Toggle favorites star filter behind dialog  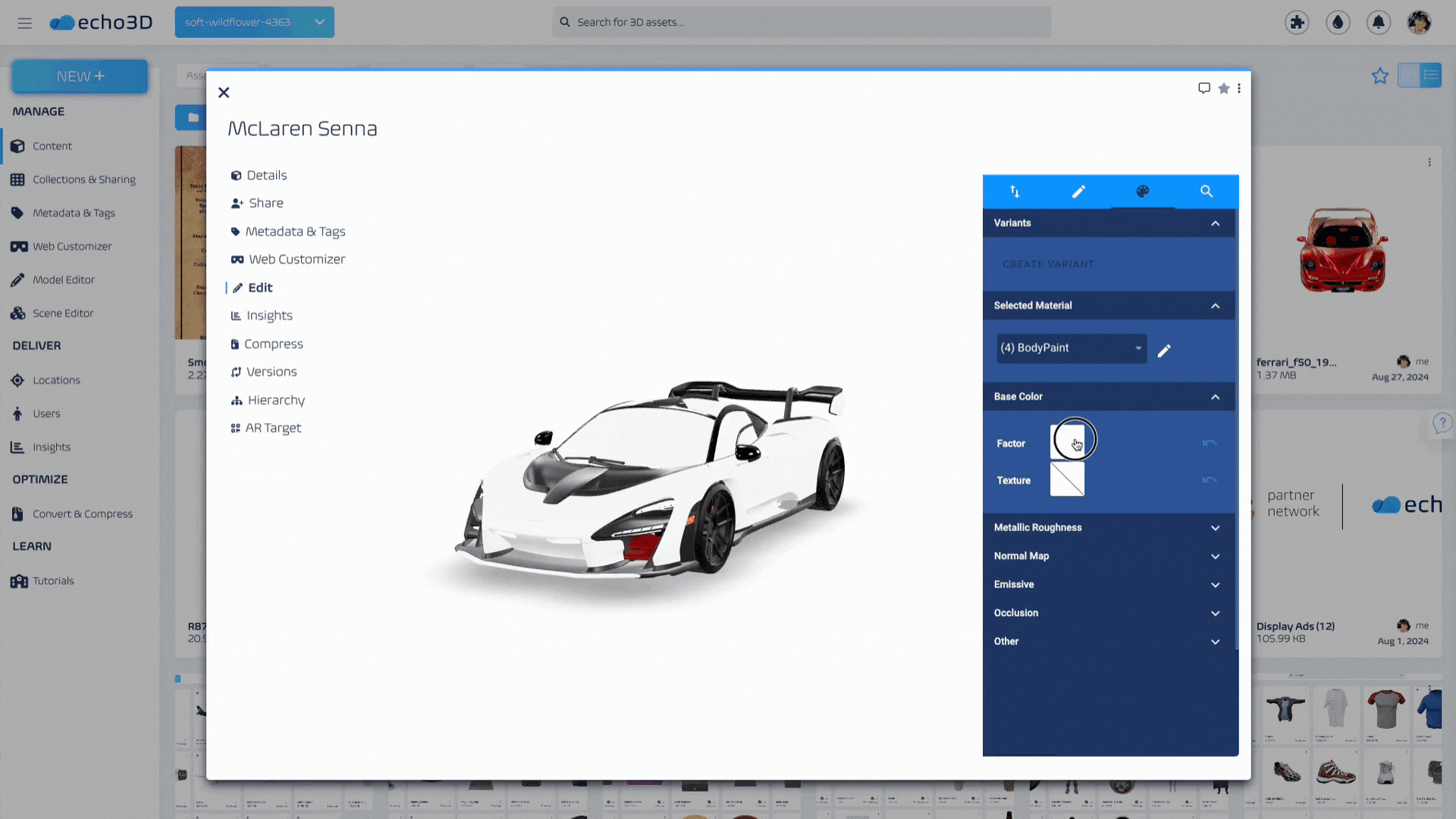click(x=1379, y=76)
